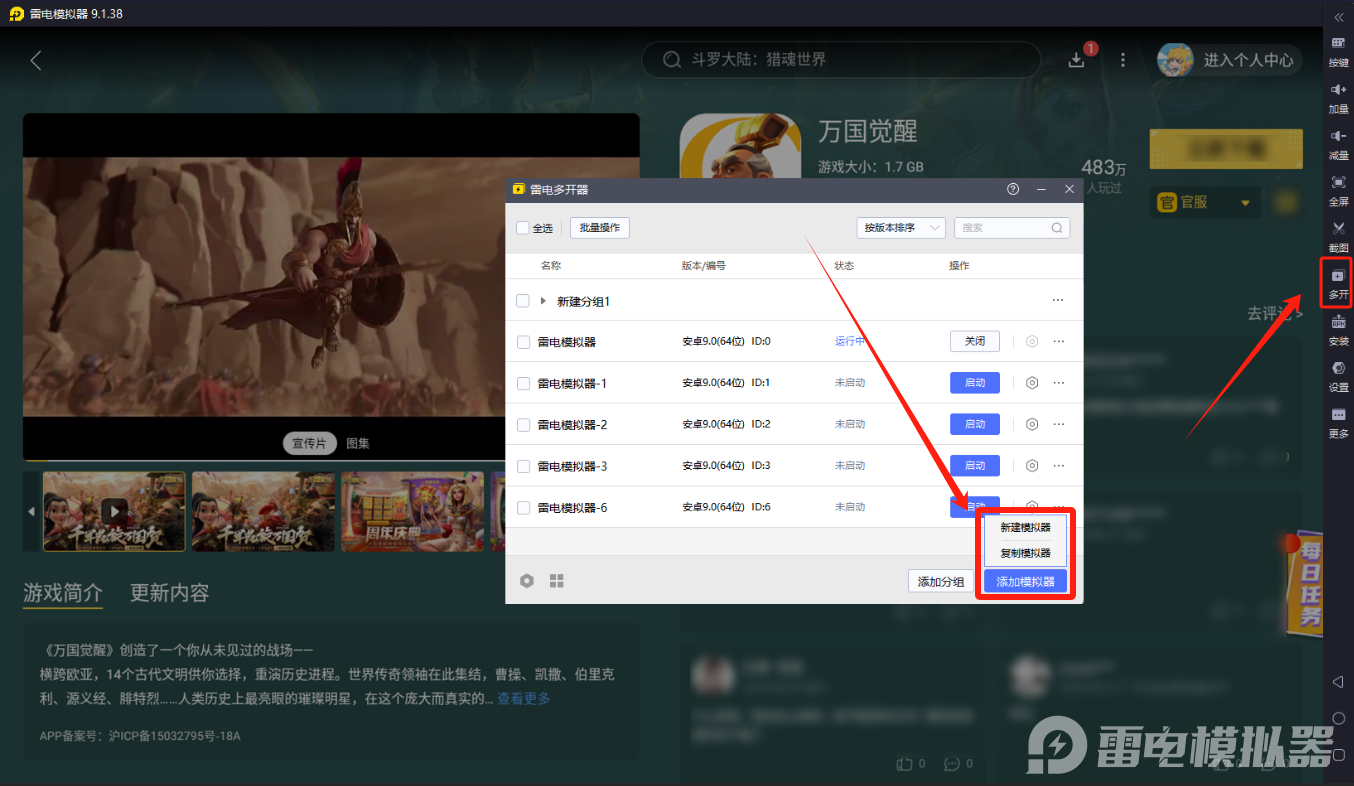Open the 官服 server dropdown

pyautogui.click(x=1206, y=201)
